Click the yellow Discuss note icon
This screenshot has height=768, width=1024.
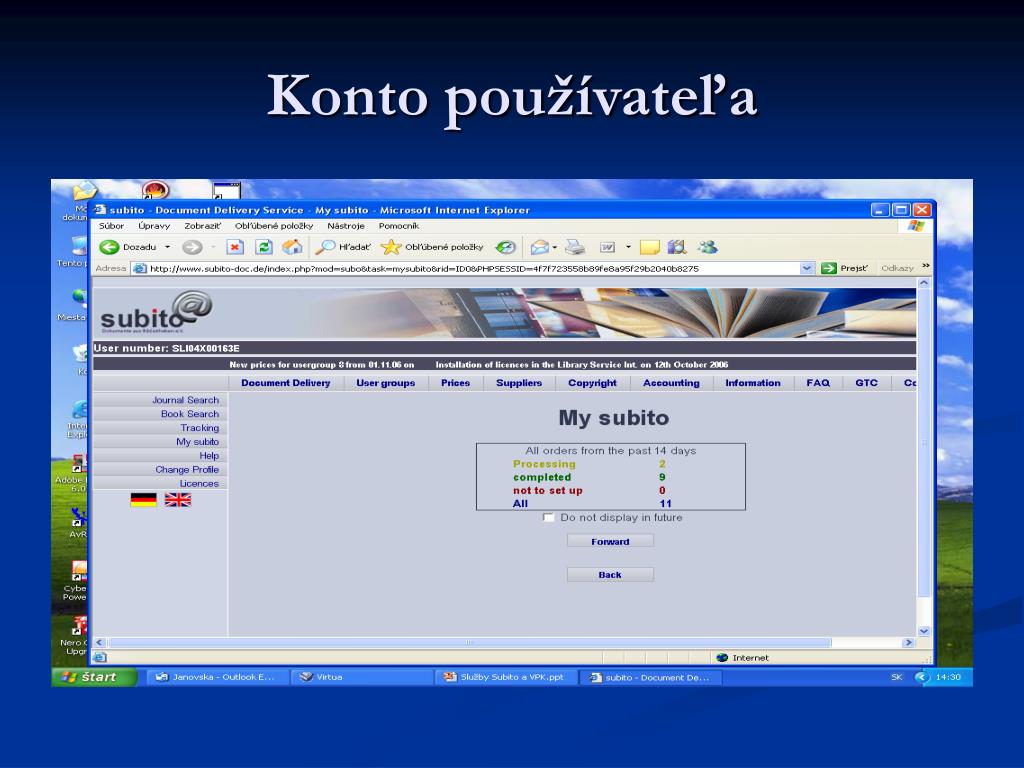649,247
